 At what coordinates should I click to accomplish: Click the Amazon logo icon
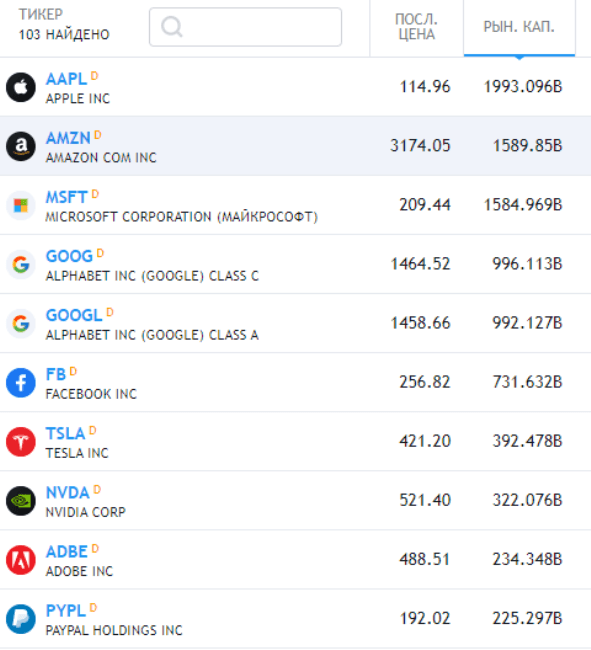click(x=21, y=146)
